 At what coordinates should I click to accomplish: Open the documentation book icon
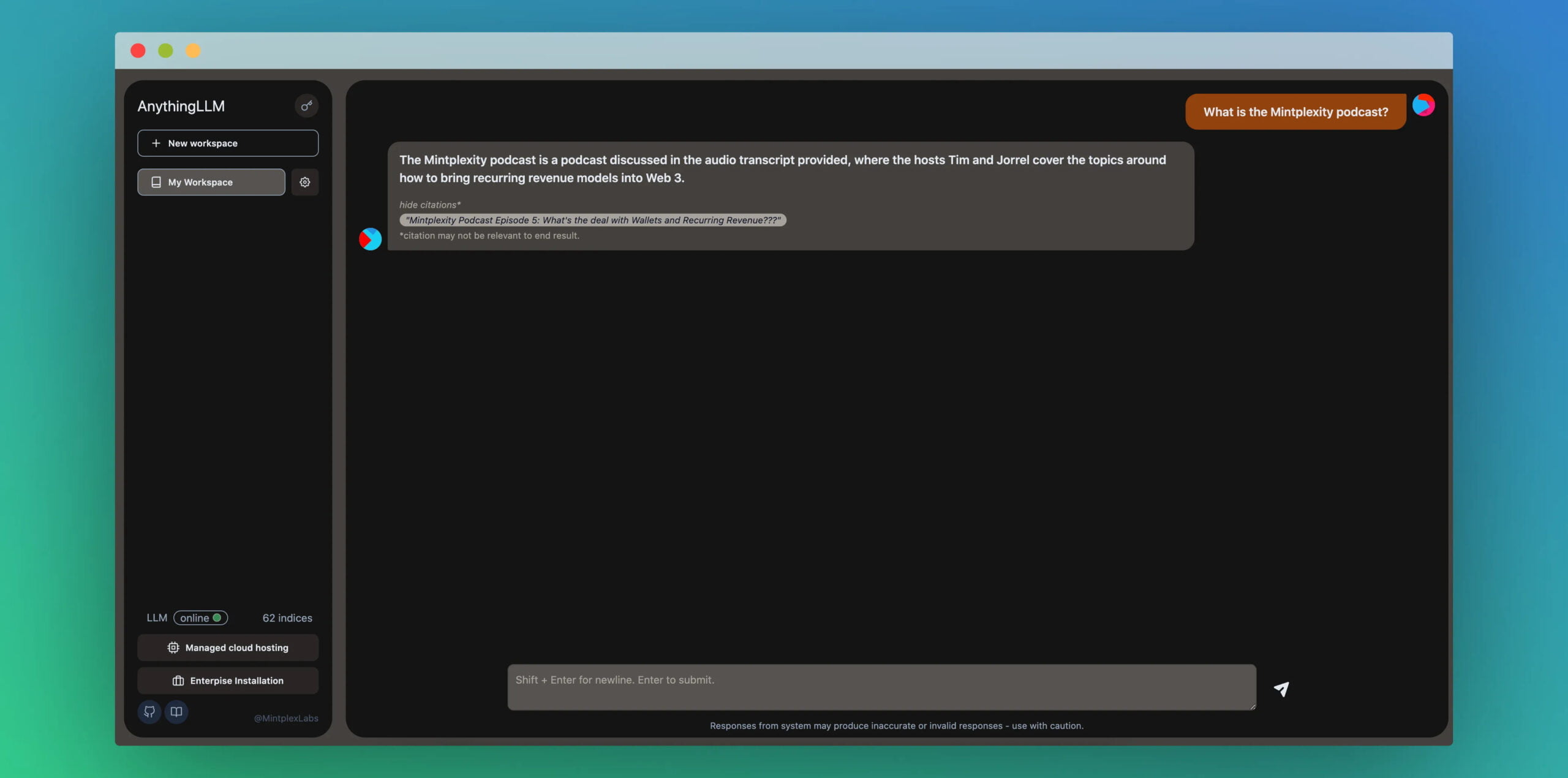click(176, 711)
